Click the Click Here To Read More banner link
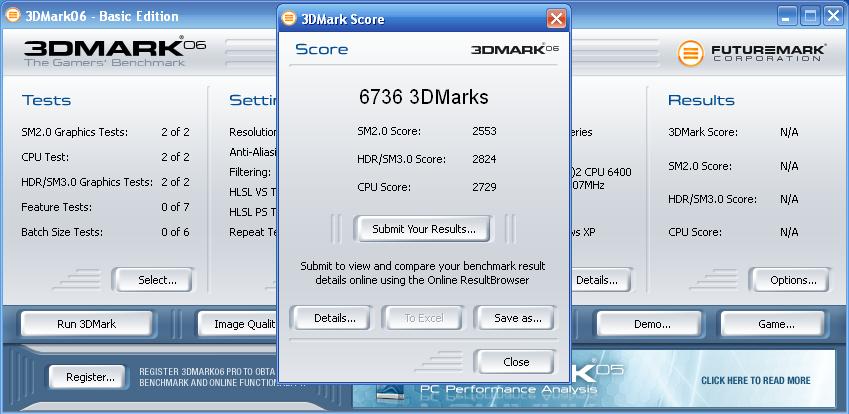This screenshot has height=414, width=849. [x=755, y=380]
